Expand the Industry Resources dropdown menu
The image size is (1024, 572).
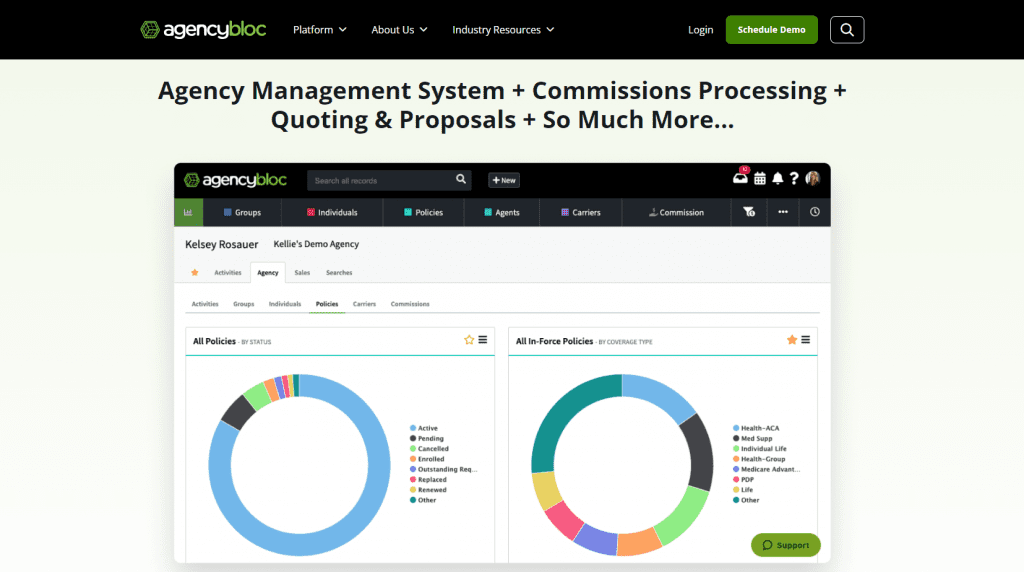(503, 29)
